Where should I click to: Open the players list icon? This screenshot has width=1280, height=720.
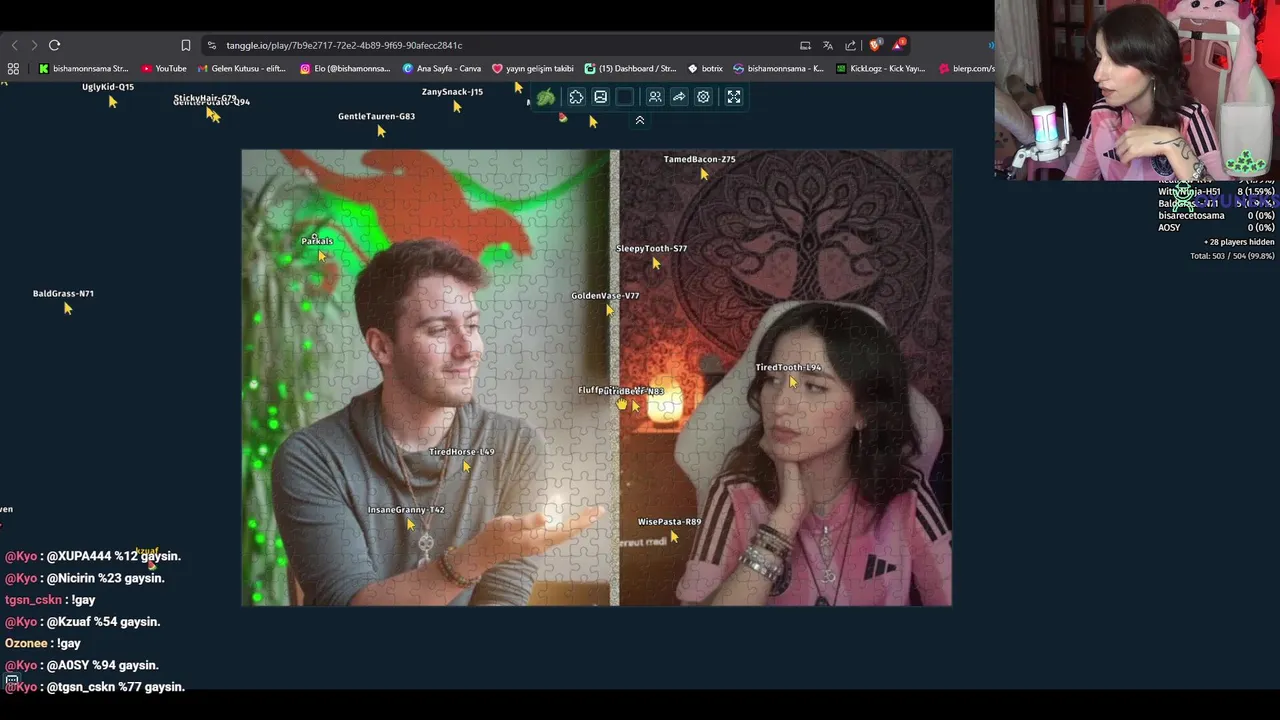click(655, 97)
